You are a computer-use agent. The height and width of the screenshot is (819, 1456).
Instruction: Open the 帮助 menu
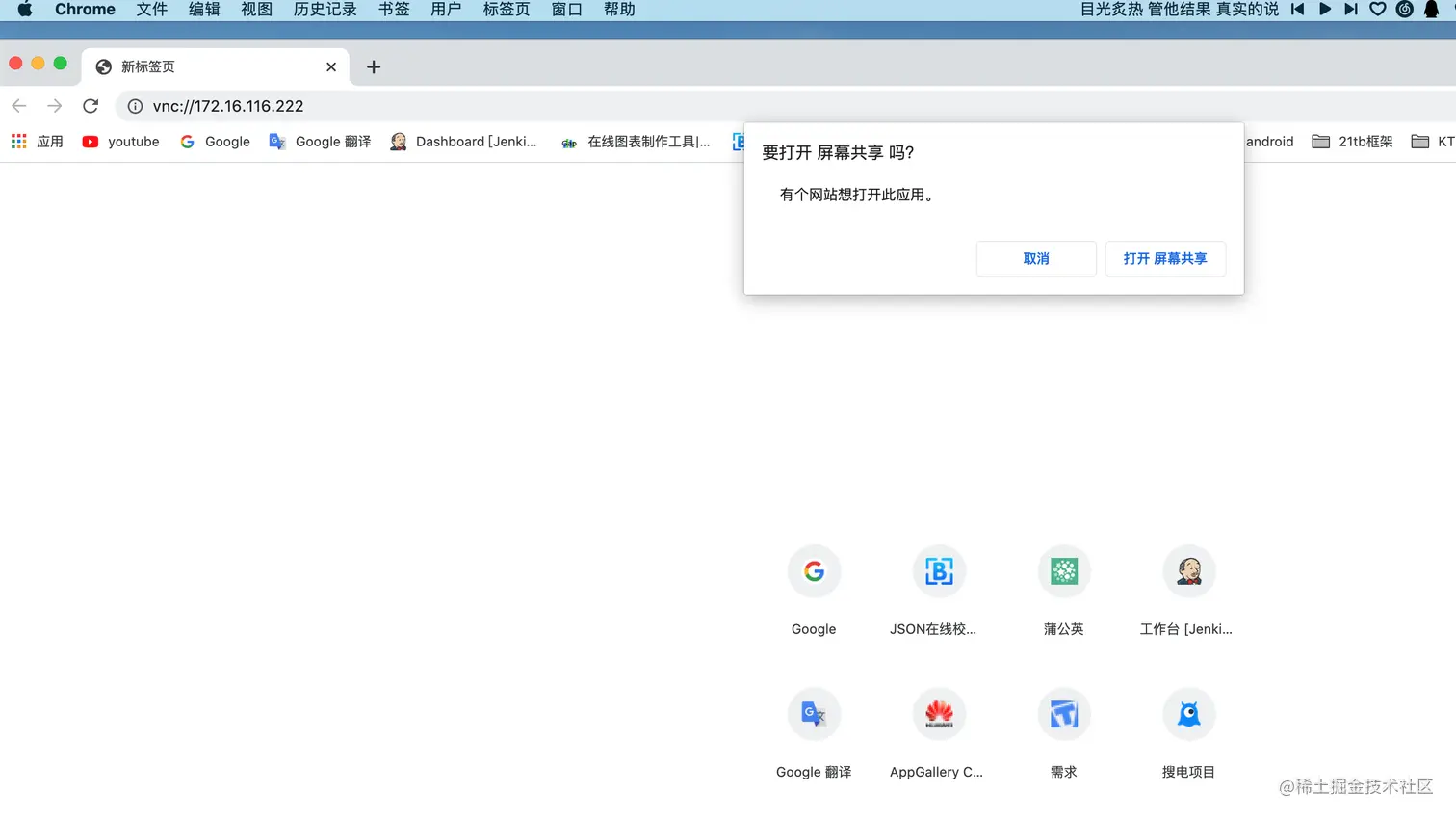(x=619, y=10)
